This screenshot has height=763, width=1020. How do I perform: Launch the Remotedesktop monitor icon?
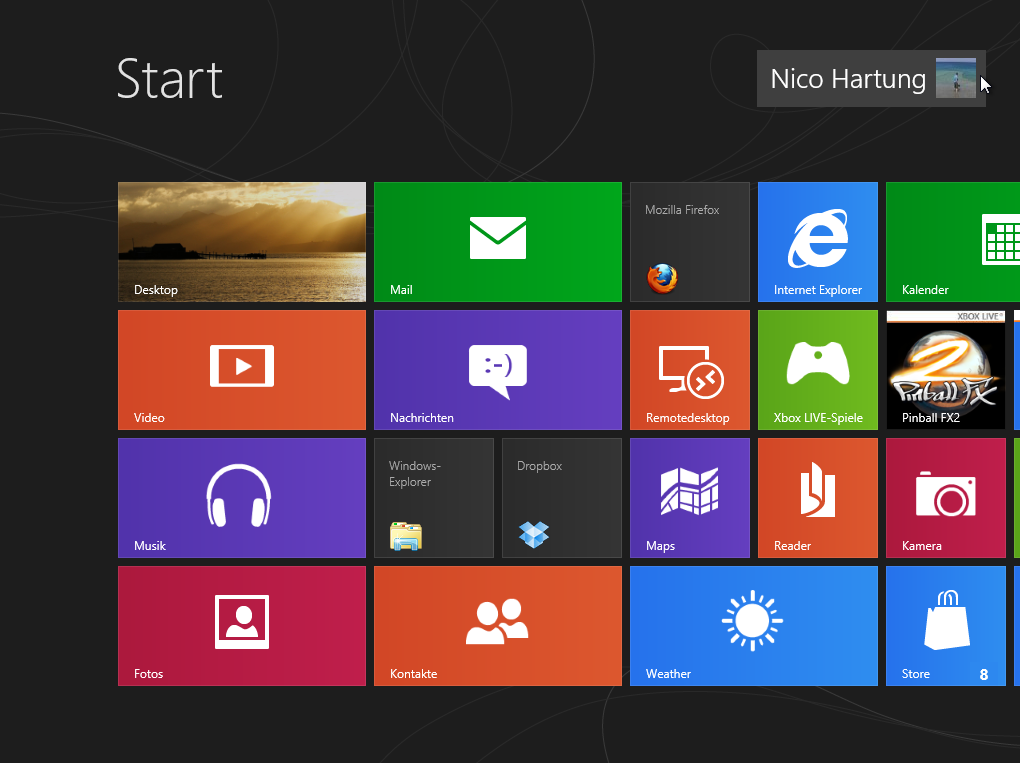coord(691,371)
